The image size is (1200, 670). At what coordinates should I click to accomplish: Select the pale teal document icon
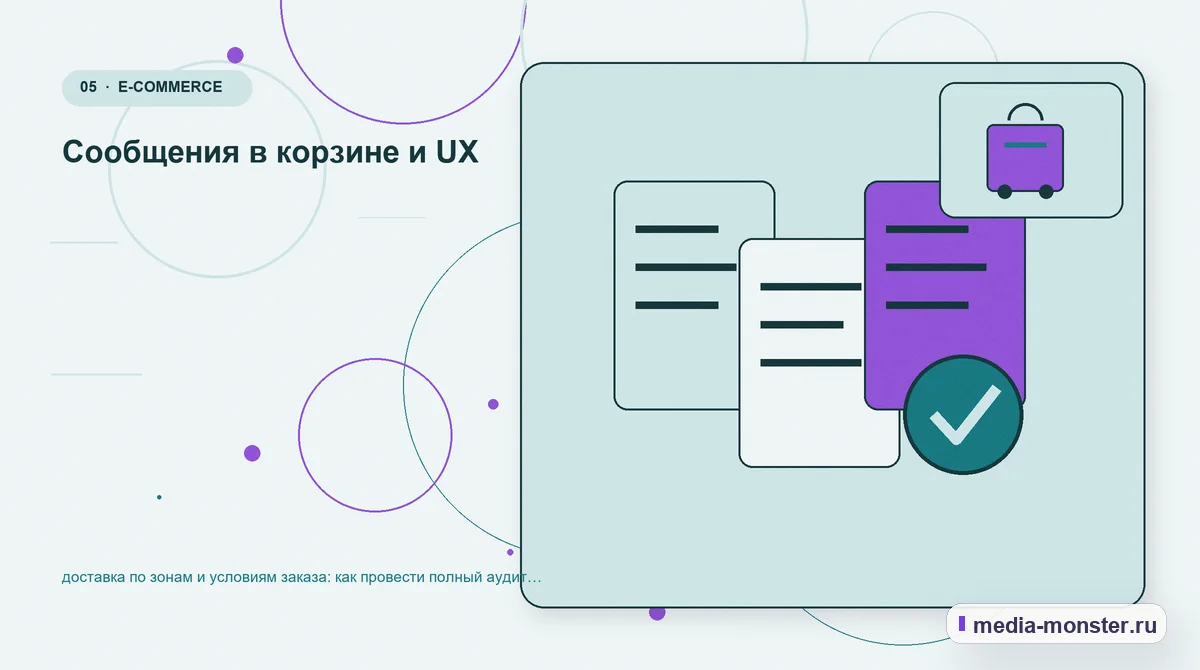point(694,295)
